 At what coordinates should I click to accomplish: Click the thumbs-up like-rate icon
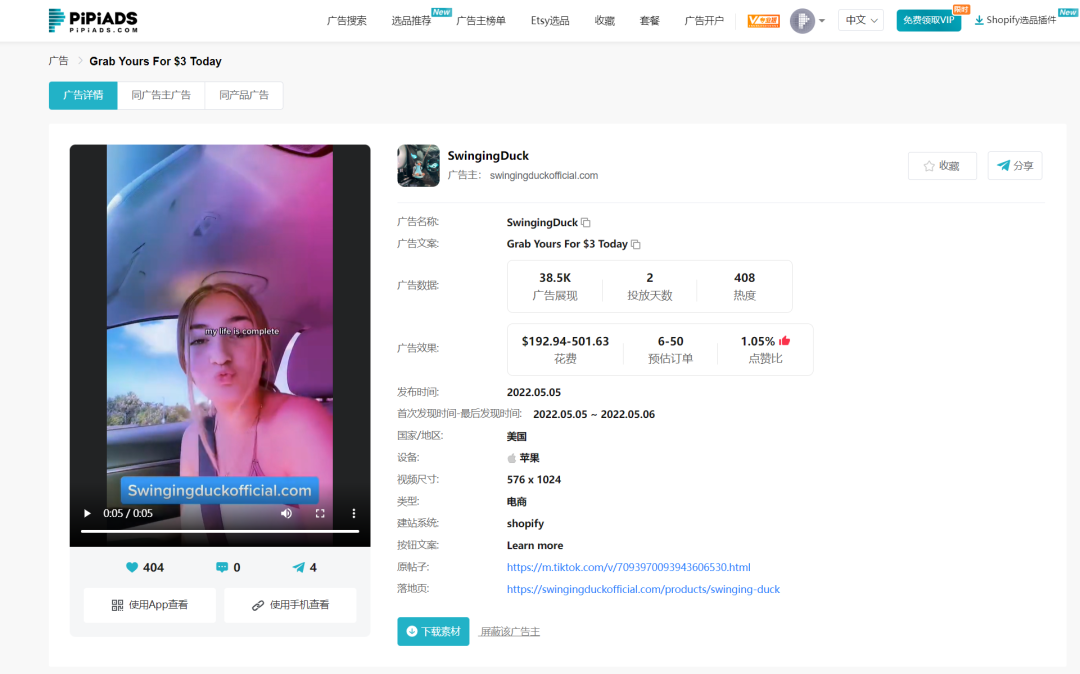pos(785,341)
